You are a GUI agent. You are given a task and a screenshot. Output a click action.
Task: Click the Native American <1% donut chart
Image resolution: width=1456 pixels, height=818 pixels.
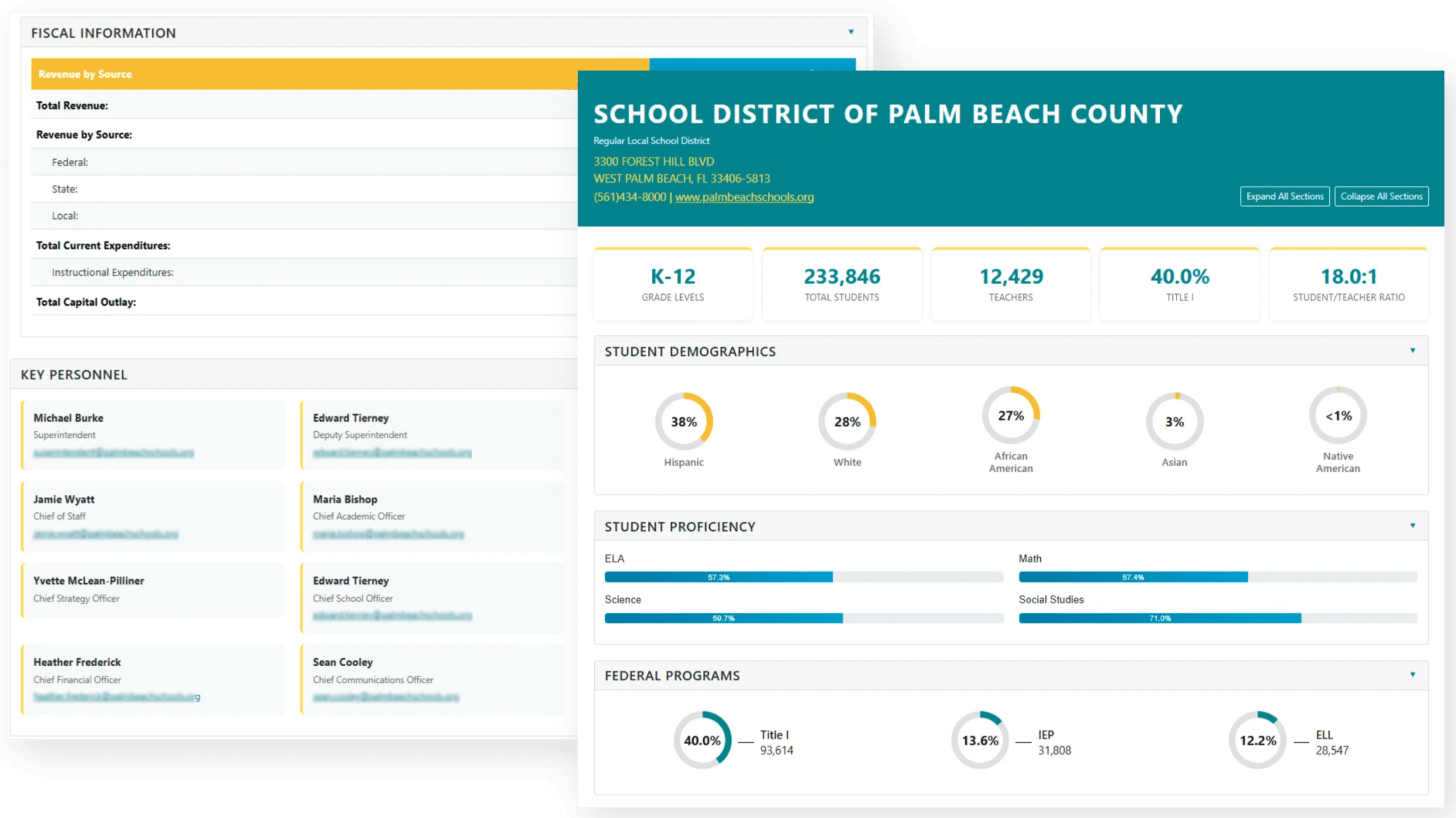click(1338, 416)
